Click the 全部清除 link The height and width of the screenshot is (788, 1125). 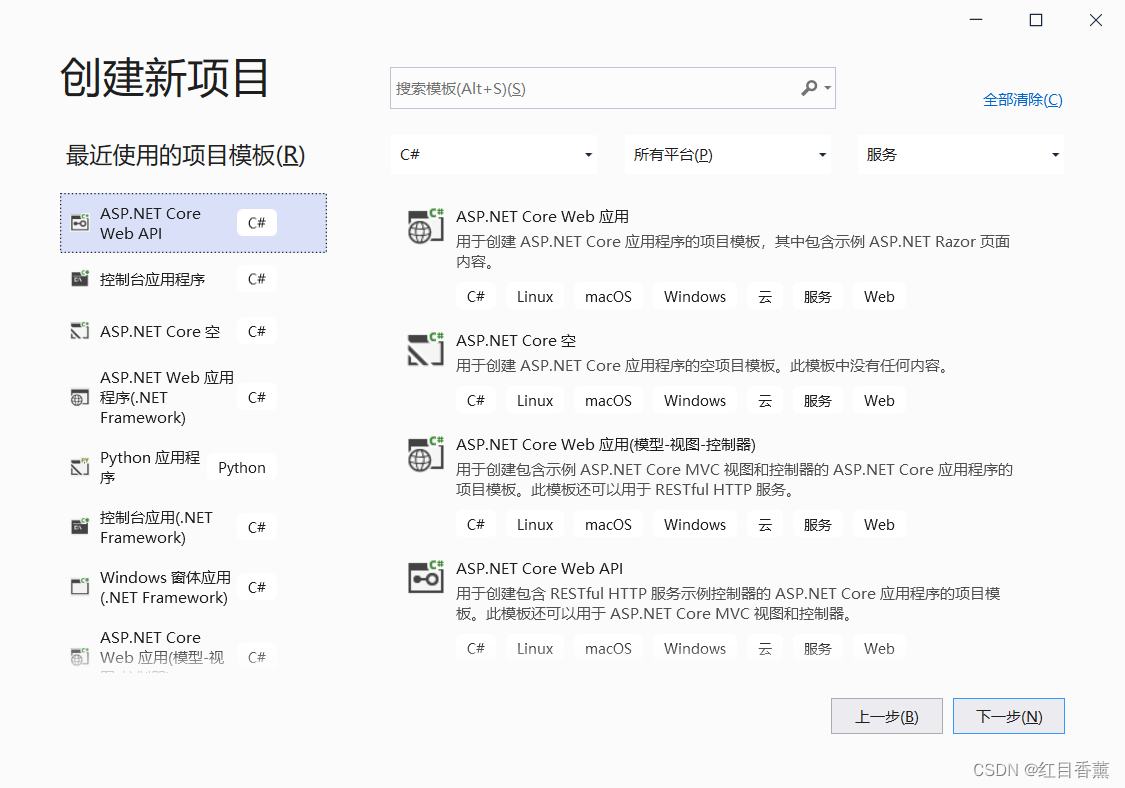[x=1022, y=100]
